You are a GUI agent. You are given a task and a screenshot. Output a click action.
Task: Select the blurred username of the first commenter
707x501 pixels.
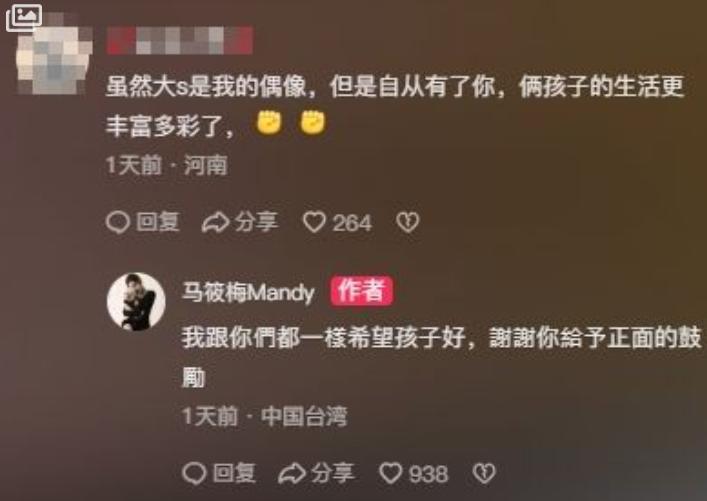179,41
